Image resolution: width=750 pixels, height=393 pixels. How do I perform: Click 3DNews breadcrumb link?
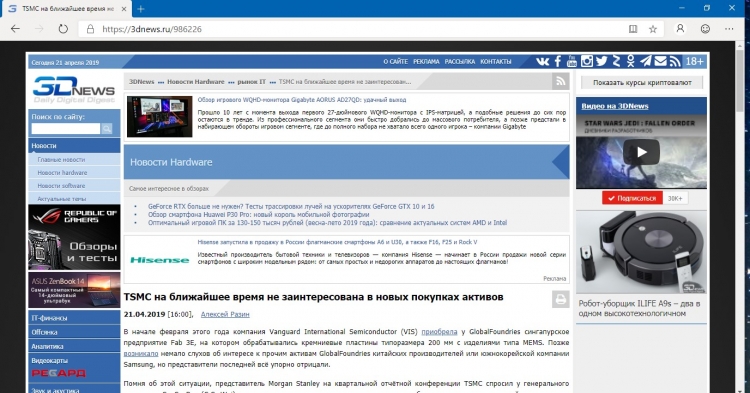click(x=142, y=82)
